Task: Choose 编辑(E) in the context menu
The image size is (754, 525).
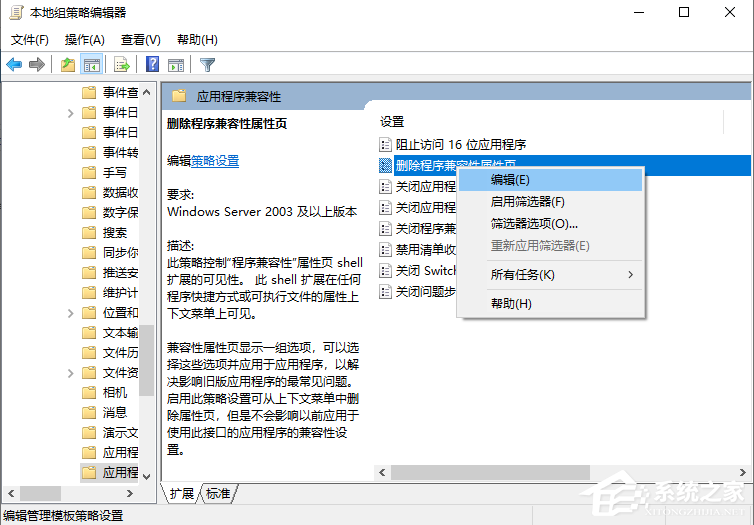Action: coord(551,180)
